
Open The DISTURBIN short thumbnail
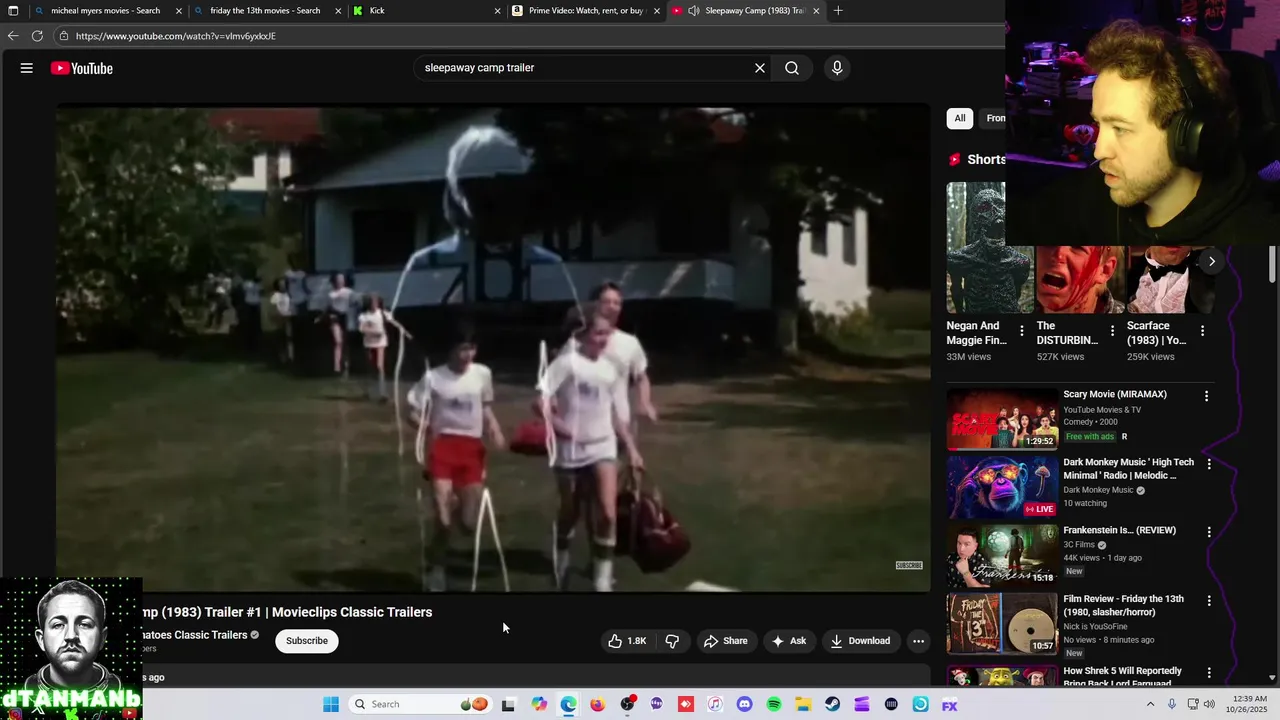(x=1081, y=279)
